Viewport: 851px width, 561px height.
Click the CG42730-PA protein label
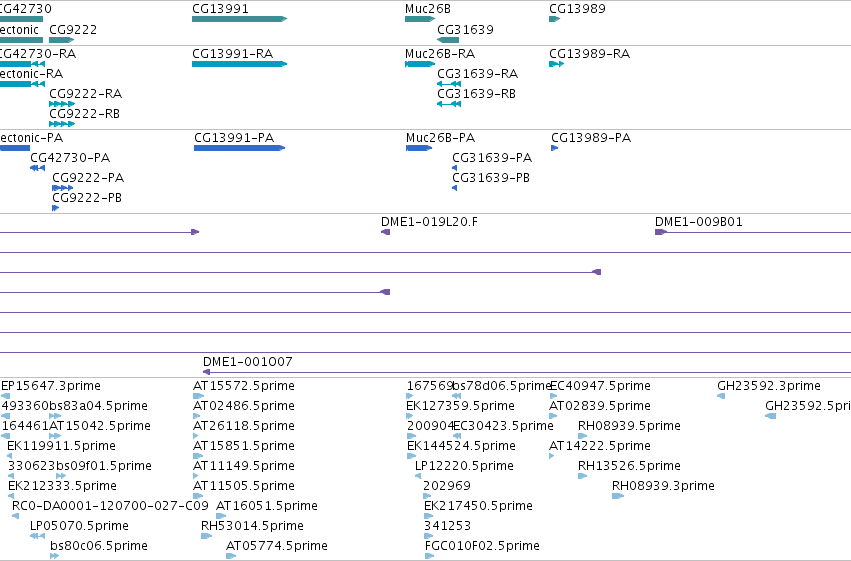pos(71,158)
